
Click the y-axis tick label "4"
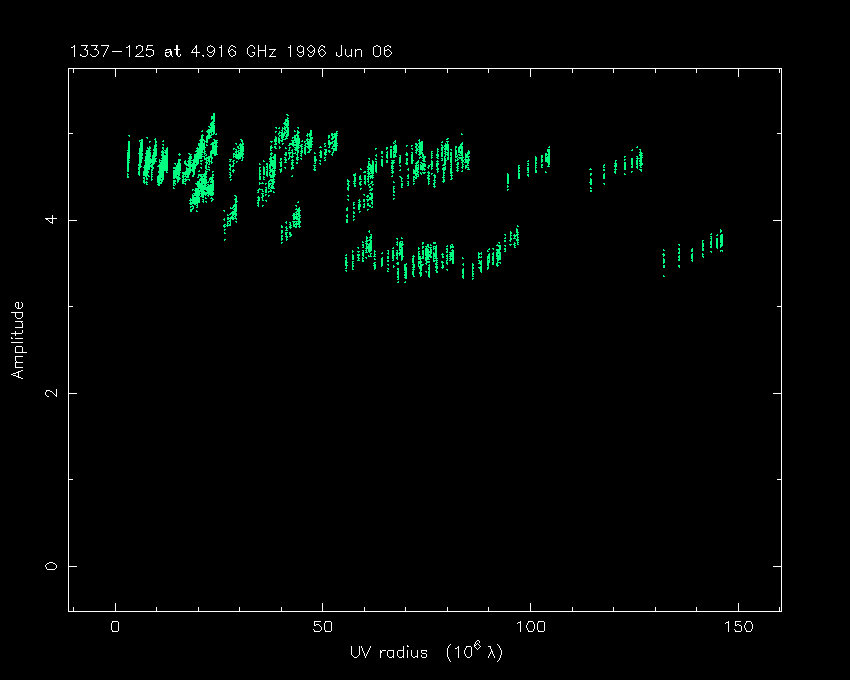click(x=51, y=219)
